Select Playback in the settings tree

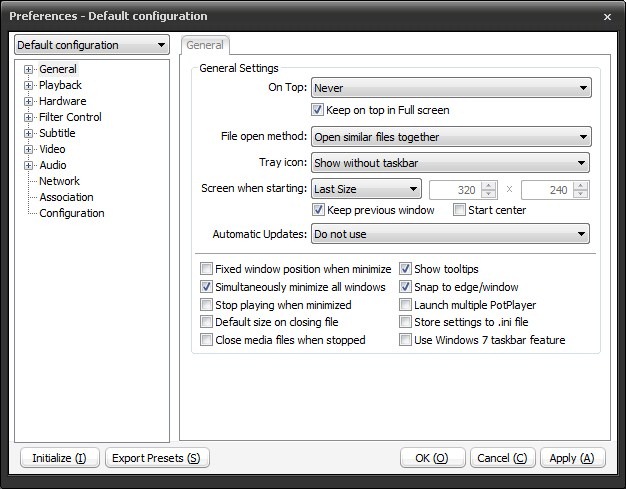(x=60, y=85)
